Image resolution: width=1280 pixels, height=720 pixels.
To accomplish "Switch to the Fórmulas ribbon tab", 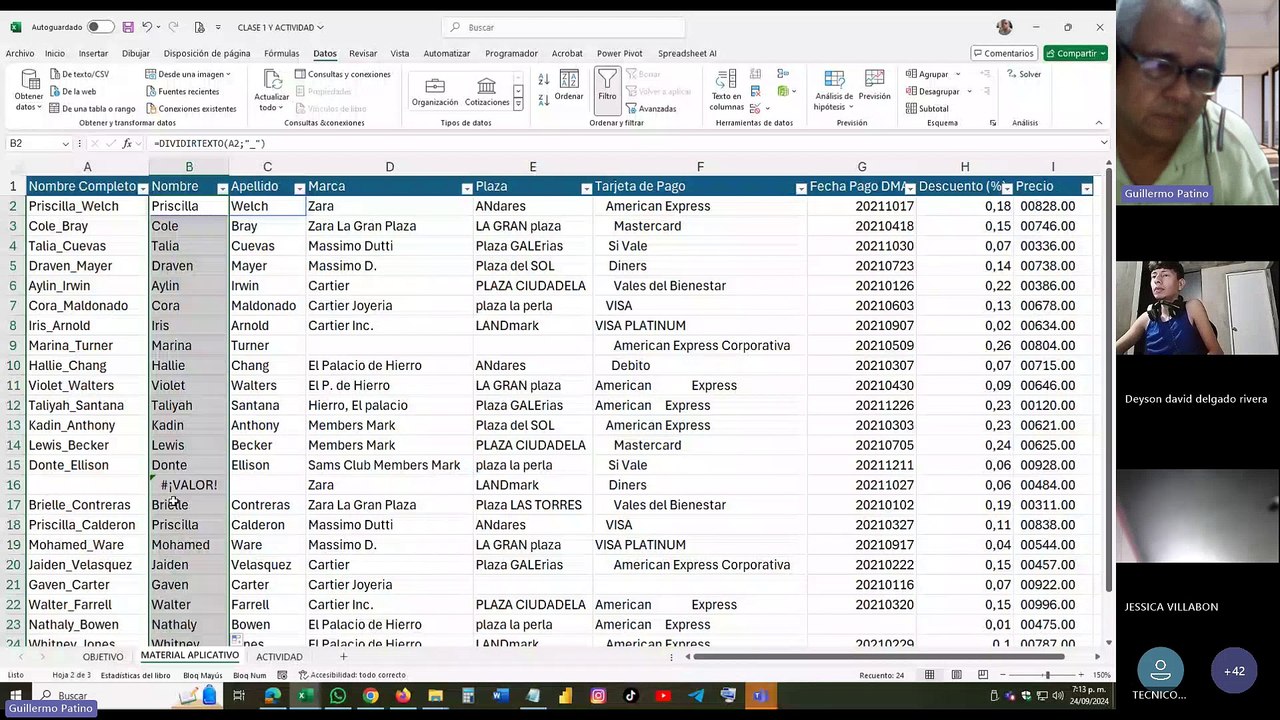I will coord(282,53).
